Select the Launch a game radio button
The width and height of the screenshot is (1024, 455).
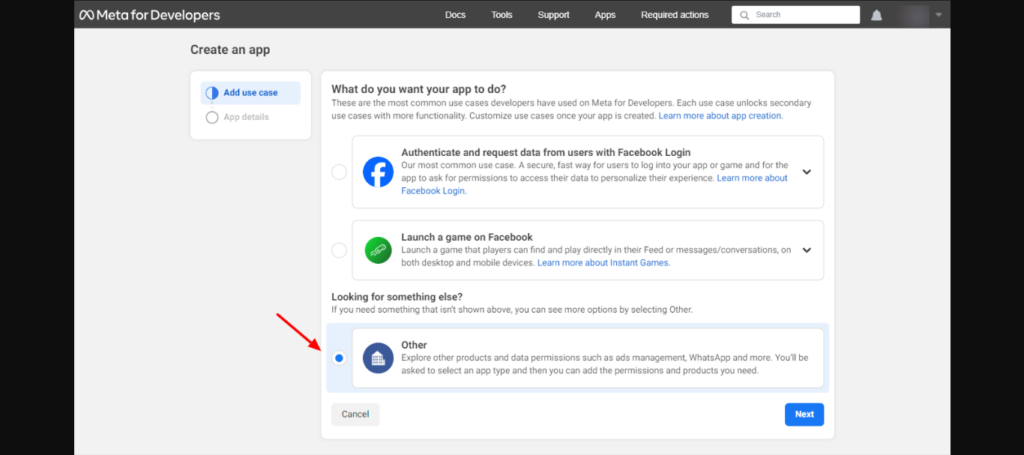coord(339,250)
